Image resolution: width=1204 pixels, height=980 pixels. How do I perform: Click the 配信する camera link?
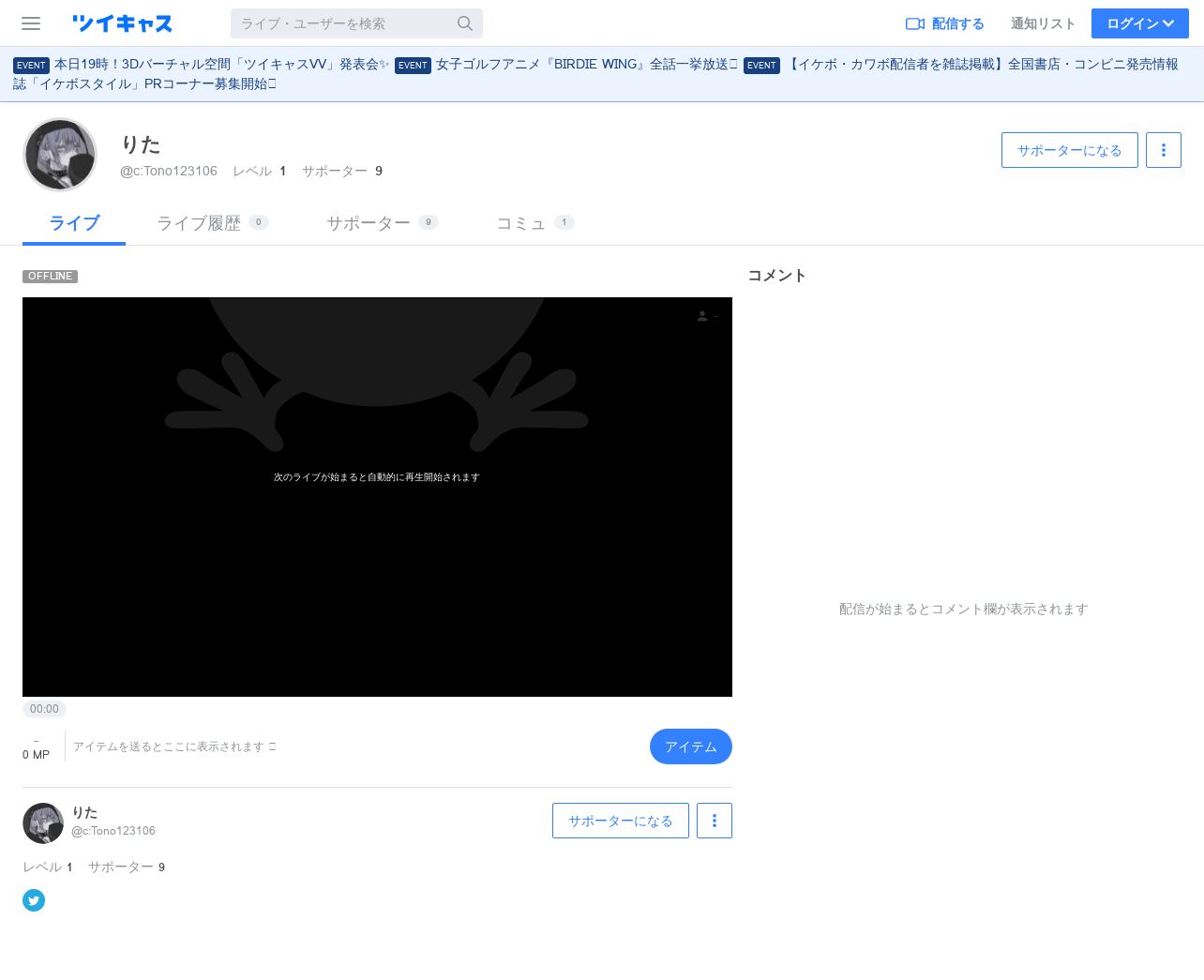[x=944, y=23]
